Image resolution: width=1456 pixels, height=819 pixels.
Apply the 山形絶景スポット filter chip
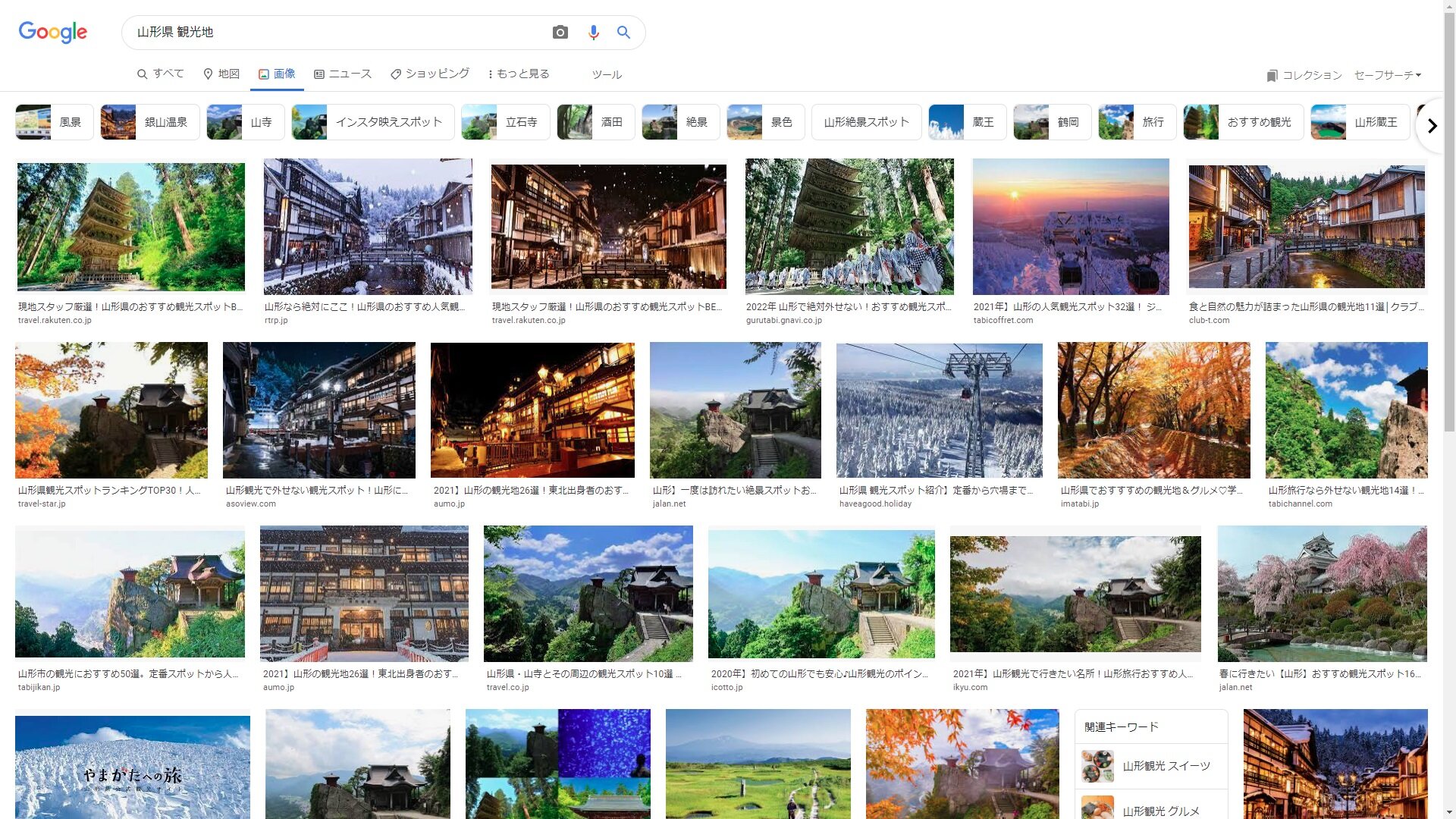pos(866,122)
